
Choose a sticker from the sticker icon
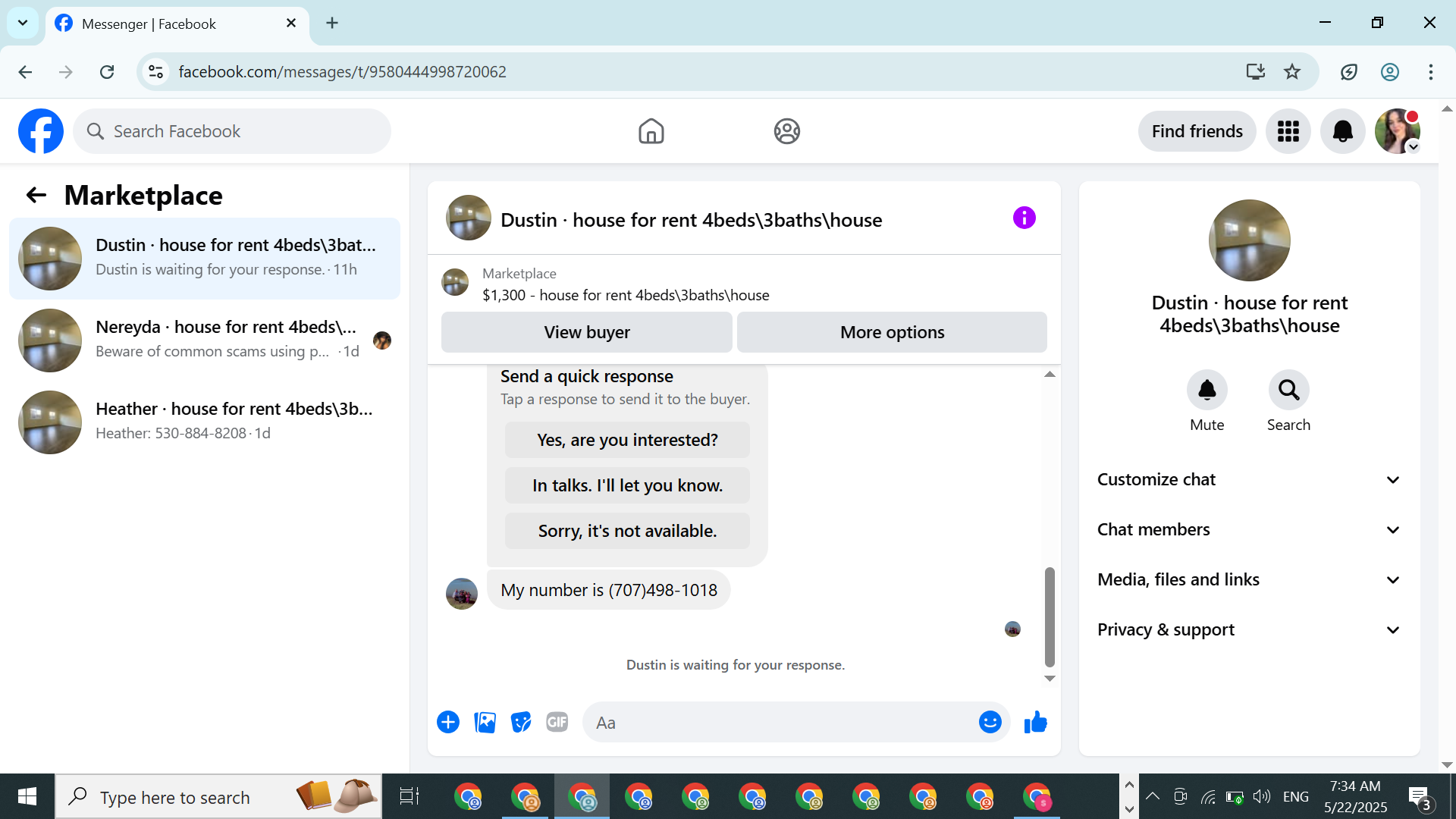coord(521,722)
